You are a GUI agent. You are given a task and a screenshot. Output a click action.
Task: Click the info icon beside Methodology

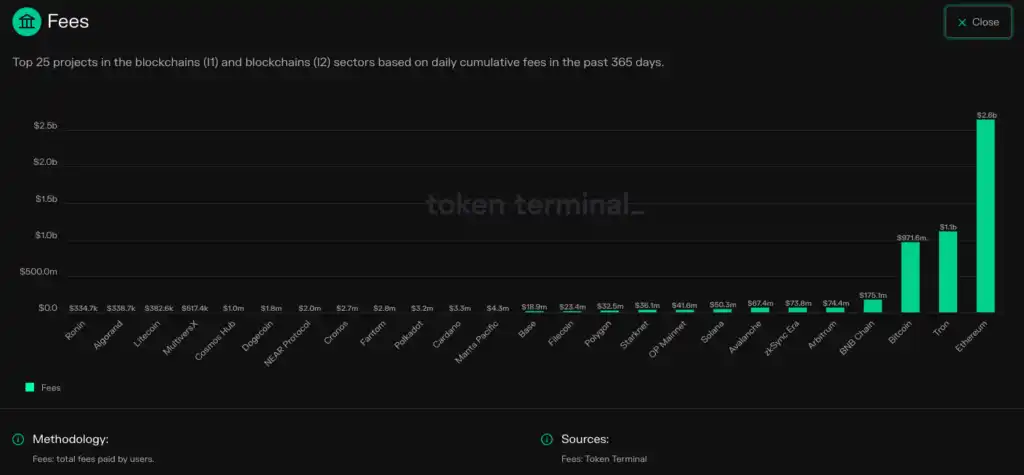(17, 439)
